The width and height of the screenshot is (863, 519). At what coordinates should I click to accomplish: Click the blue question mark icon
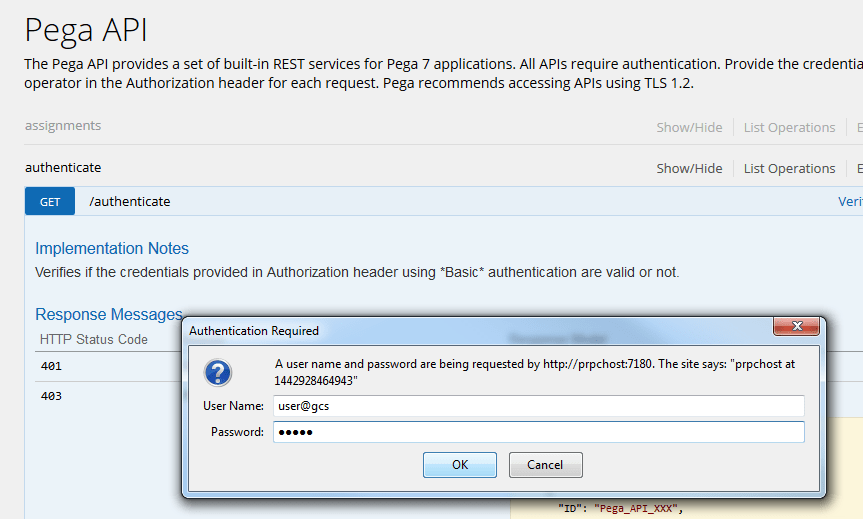(218, 373)
